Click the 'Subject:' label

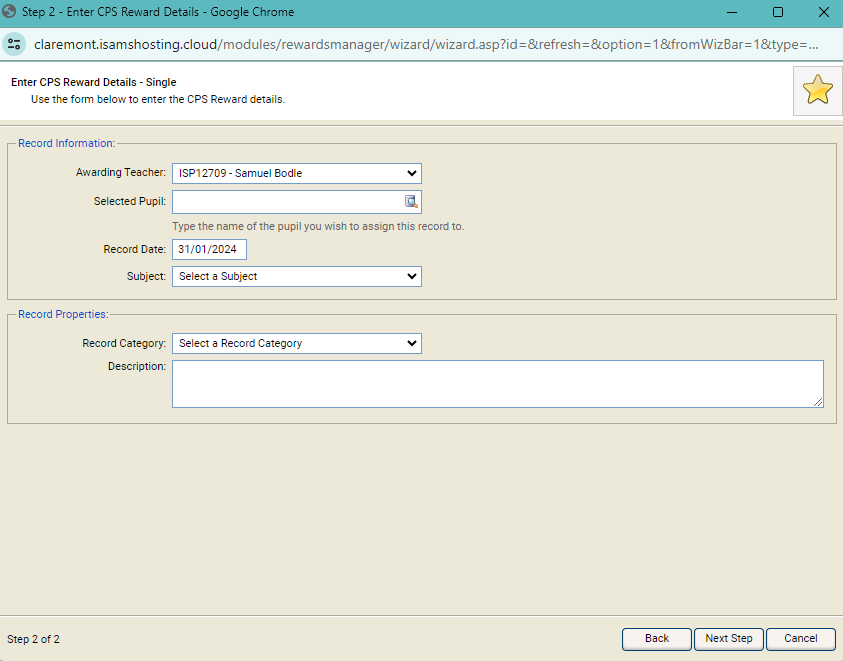coord(146,276)
